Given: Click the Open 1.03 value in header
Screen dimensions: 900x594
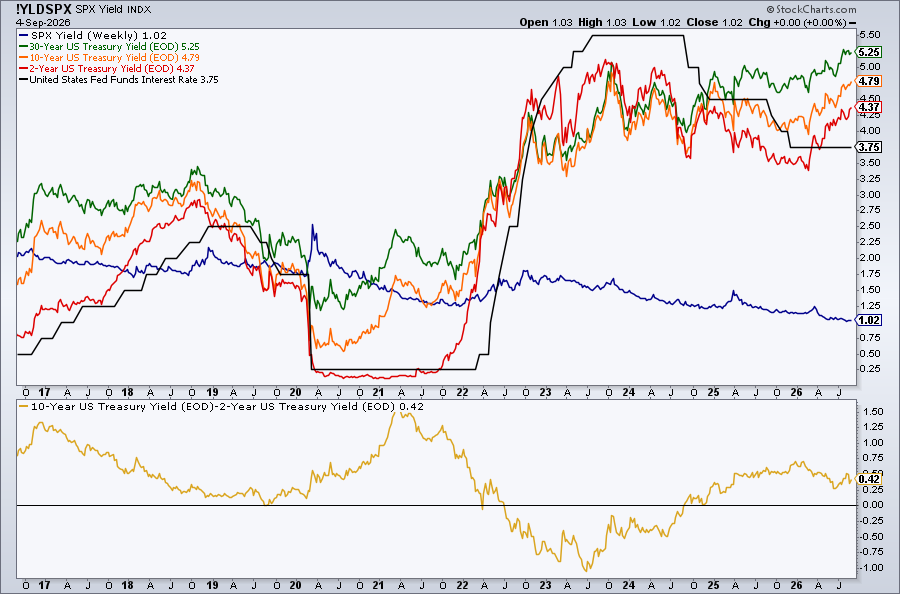Looking at the screenshot, I should (546, 22).
